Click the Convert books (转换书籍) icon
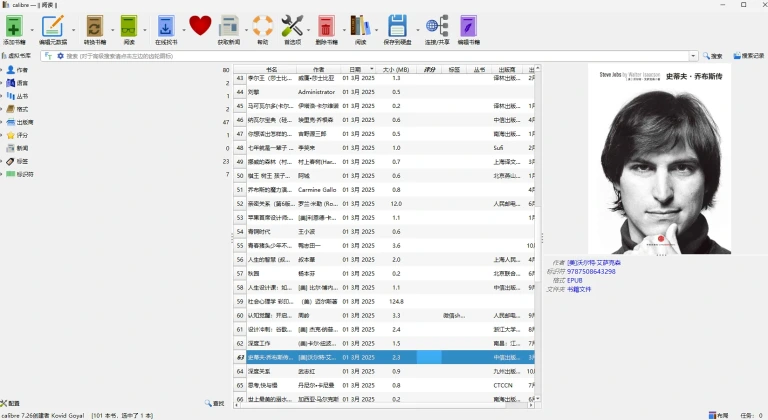 click(95, 26)
